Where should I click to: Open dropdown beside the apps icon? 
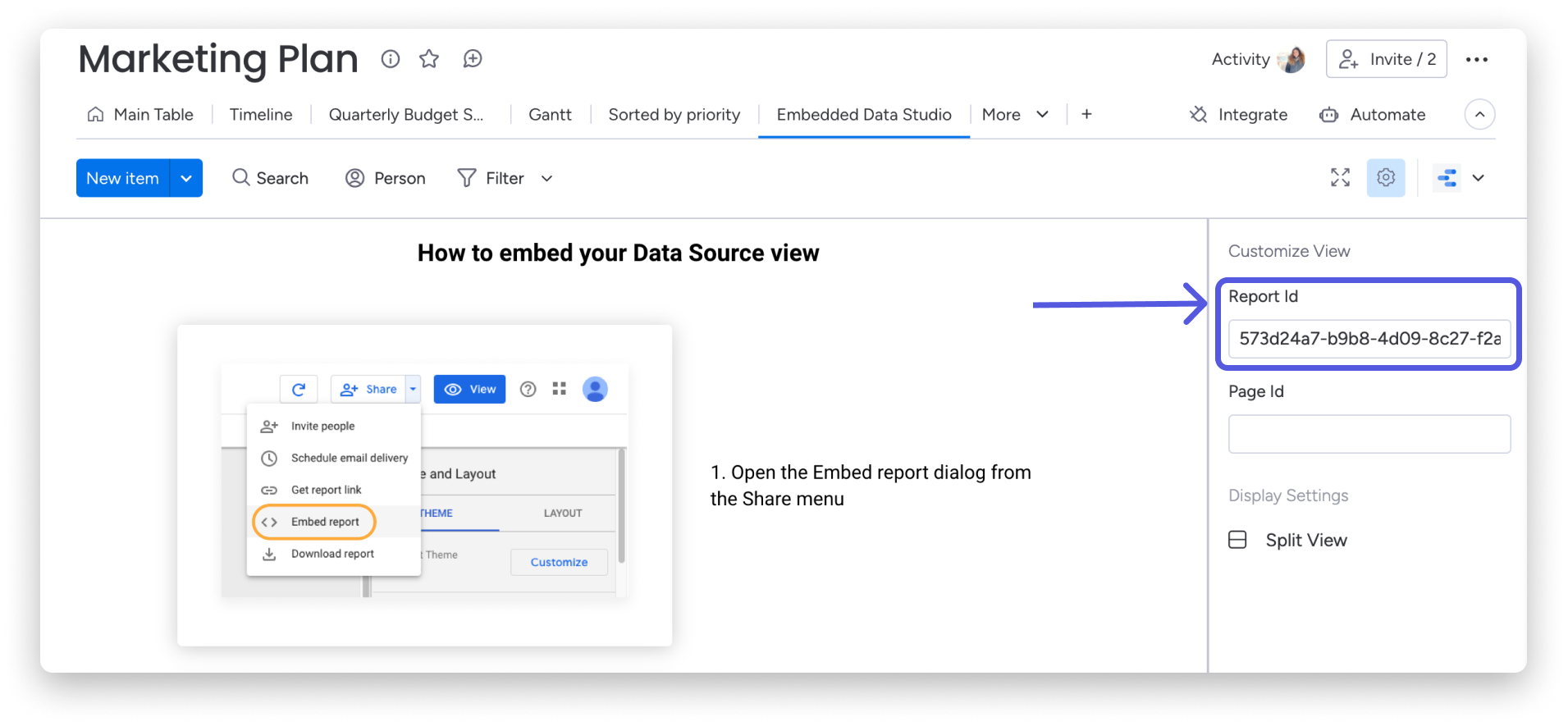point(1479,178)
